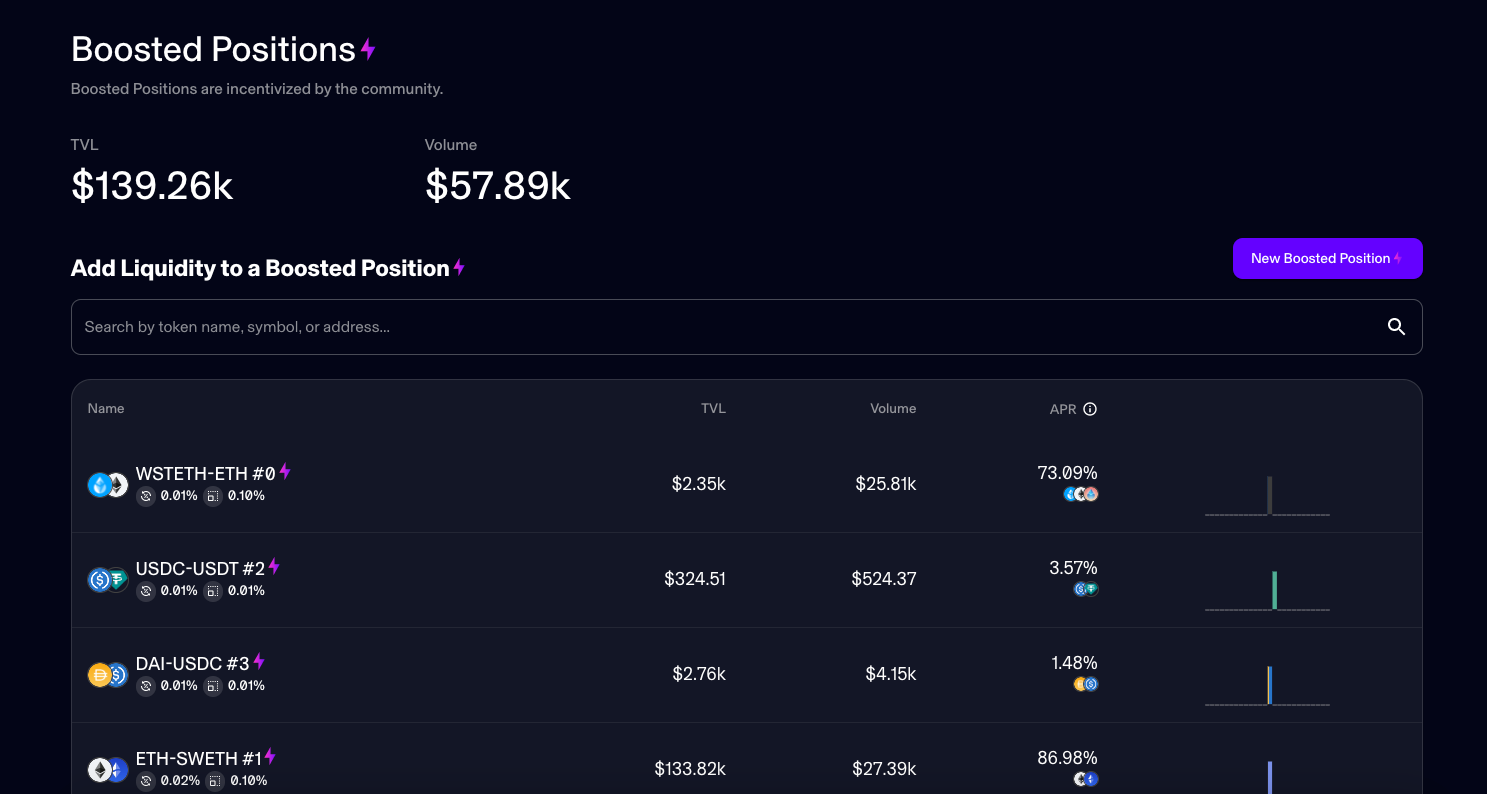
Task: Click the 86.98% APR value
Action: 1067,757
